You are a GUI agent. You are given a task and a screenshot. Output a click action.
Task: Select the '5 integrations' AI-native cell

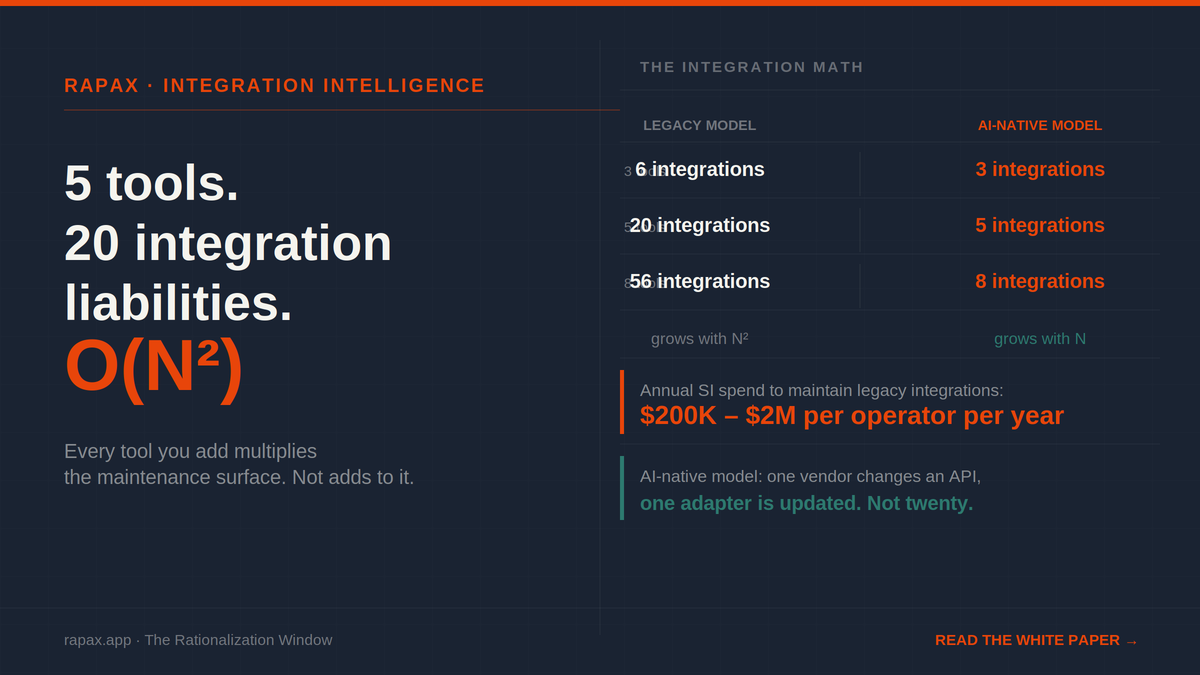1040,225
